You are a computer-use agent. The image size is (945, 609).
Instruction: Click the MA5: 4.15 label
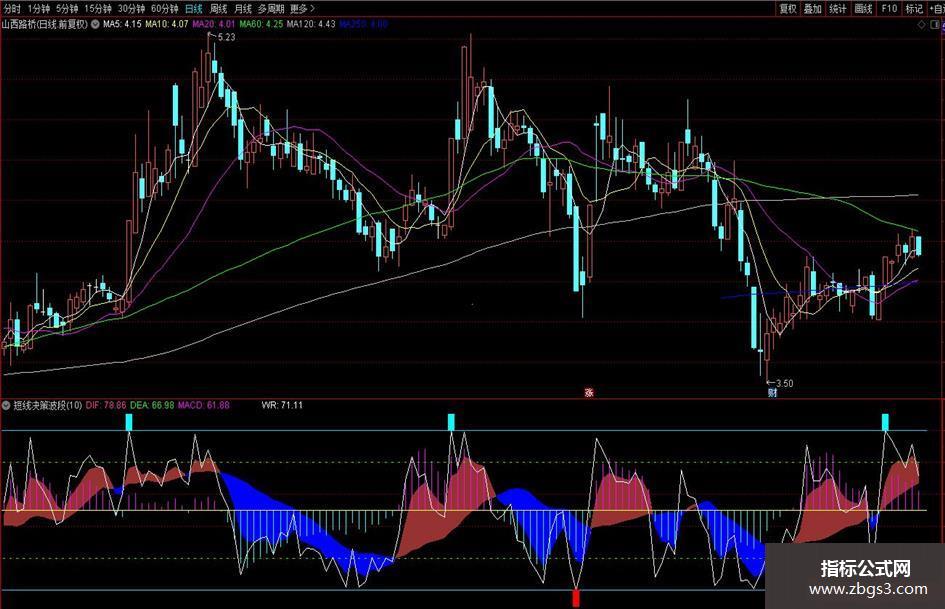(122, 24)
